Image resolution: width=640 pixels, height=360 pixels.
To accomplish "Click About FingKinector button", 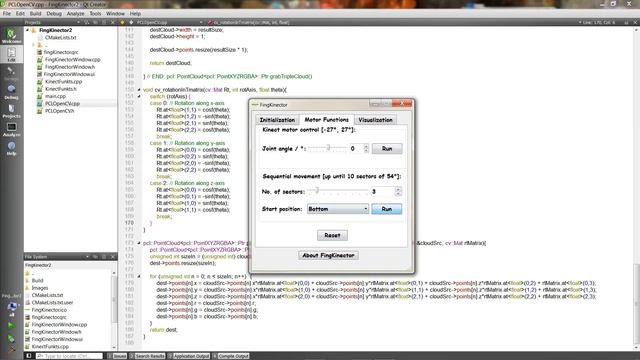I will [328, 256].
